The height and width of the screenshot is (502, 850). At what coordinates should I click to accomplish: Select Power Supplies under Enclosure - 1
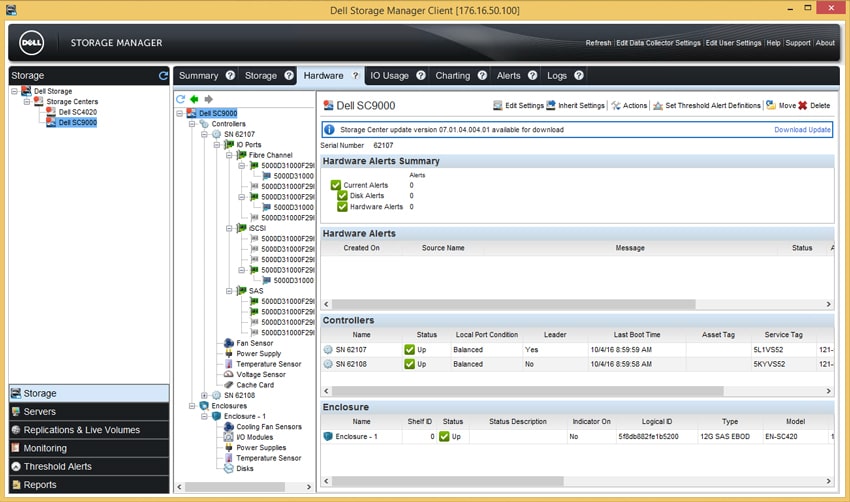(x=261, y=448)
